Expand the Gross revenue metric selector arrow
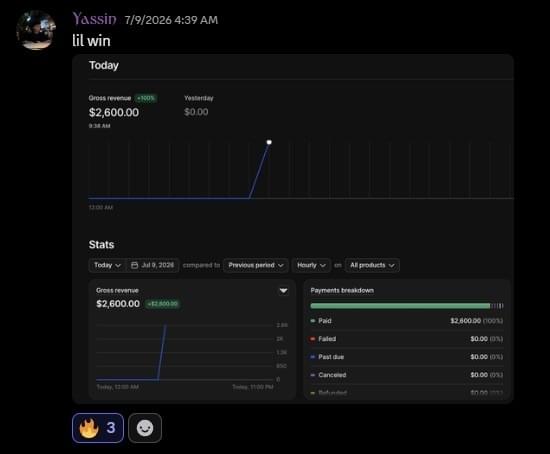 click(x=283, y=291)
